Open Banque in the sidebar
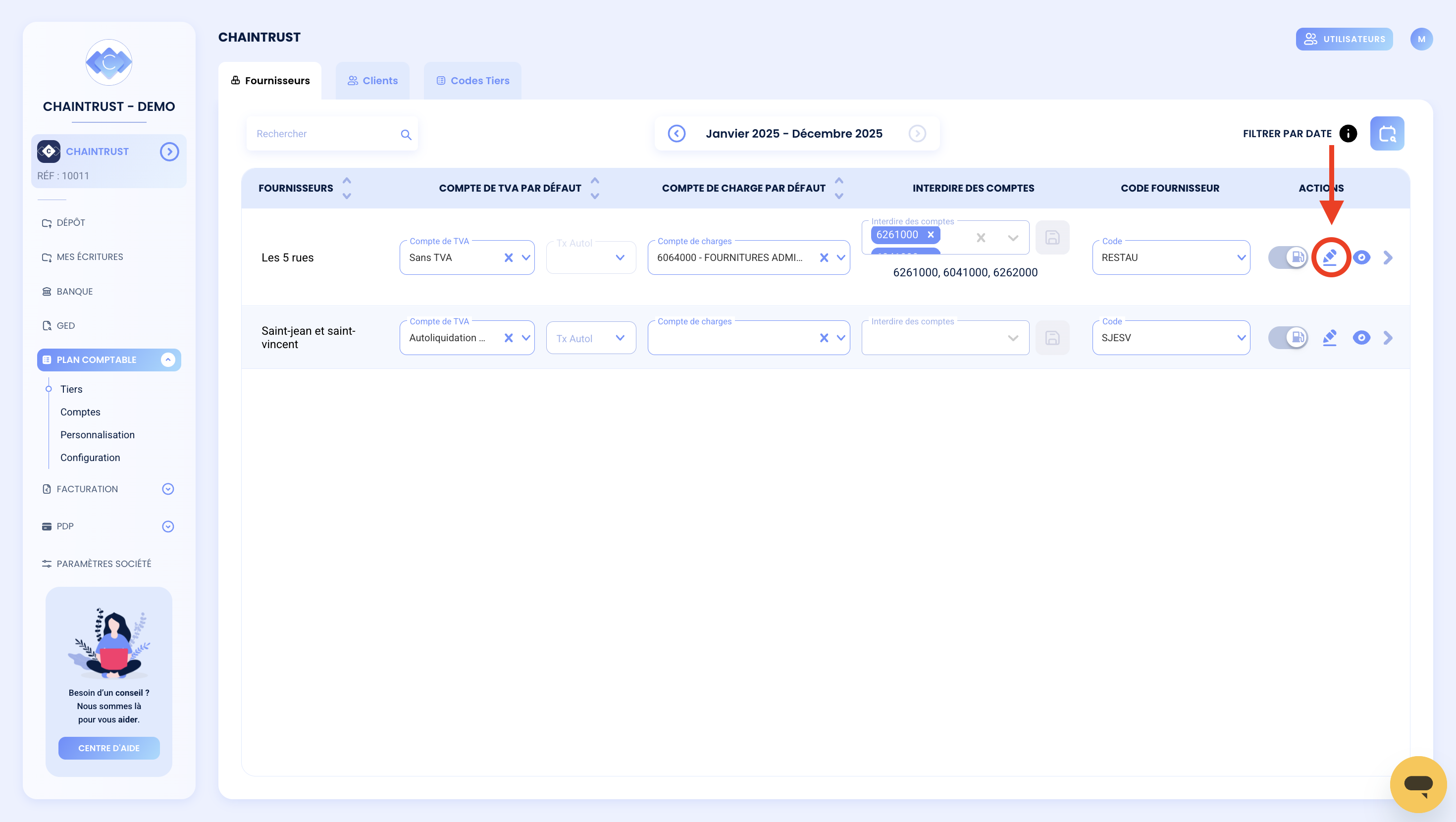 pos(67,292)
